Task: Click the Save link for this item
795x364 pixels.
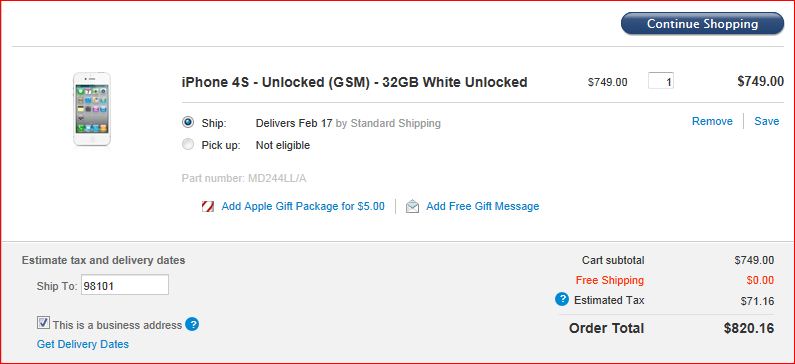Action: (x=767, y=121)
